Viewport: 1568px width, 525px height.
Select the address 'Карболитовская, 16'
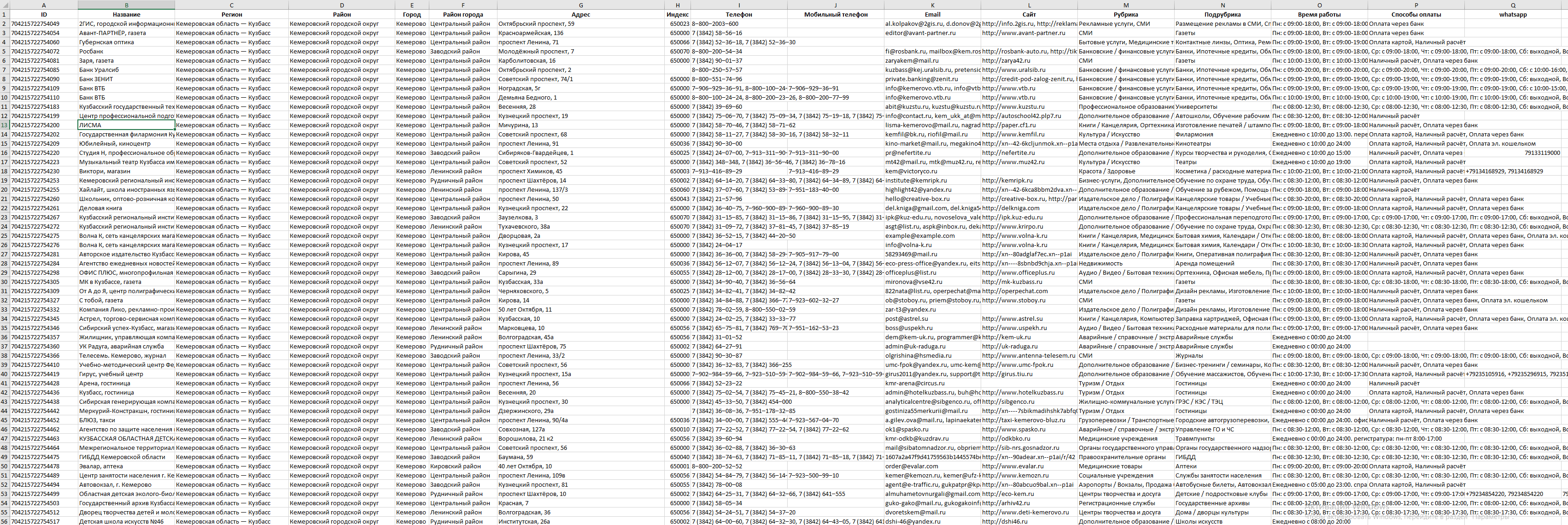coord(580,60)
